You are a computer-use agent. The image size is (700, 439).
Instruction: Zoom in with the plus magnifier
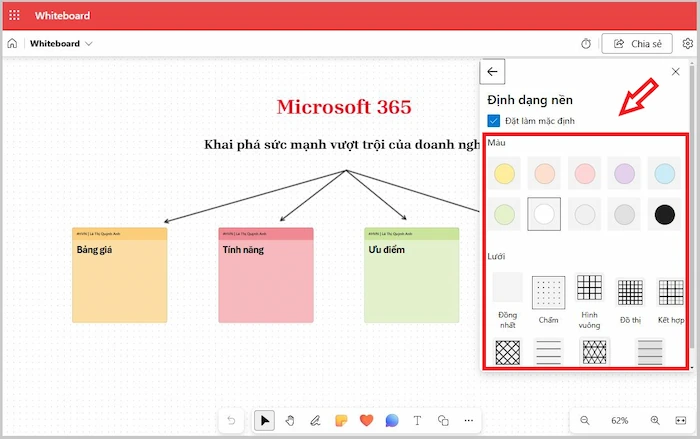(655, 420)
